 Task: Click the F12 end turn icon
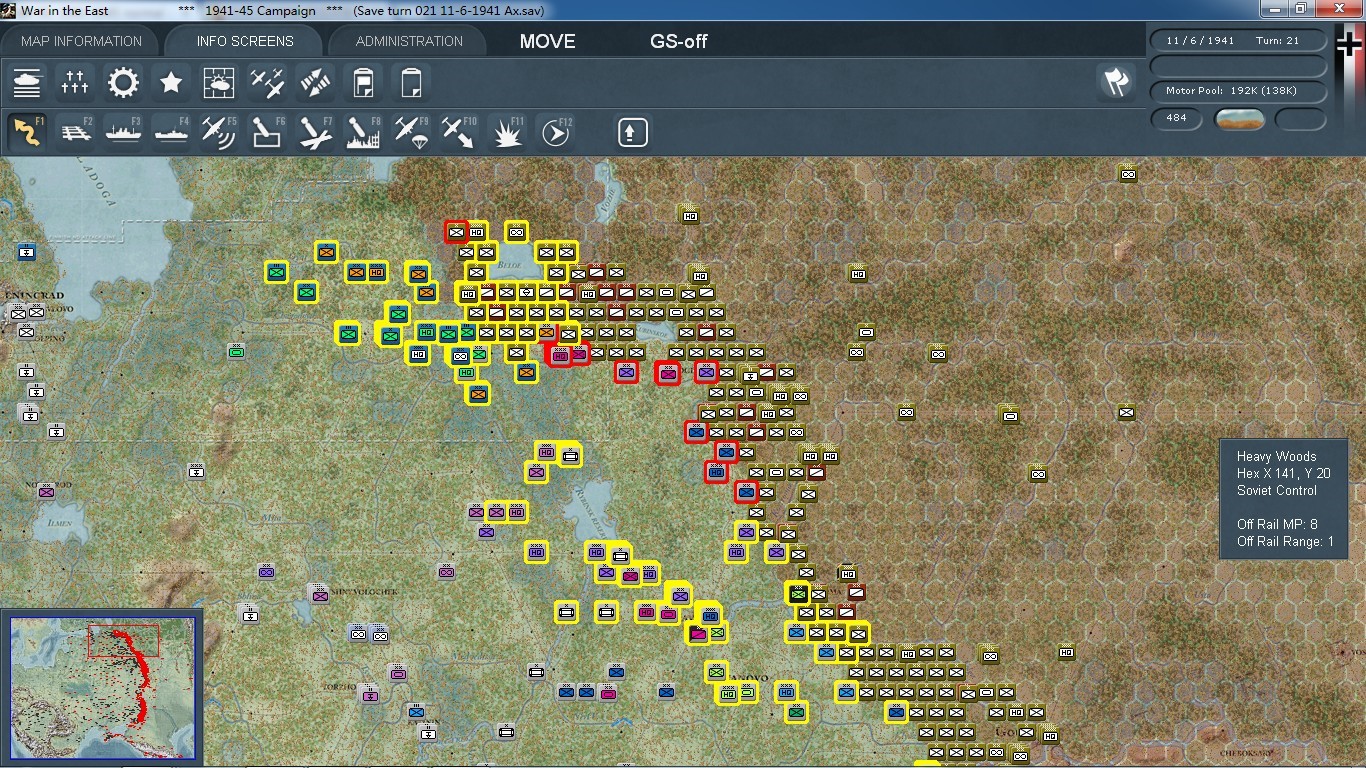(555, 132)
